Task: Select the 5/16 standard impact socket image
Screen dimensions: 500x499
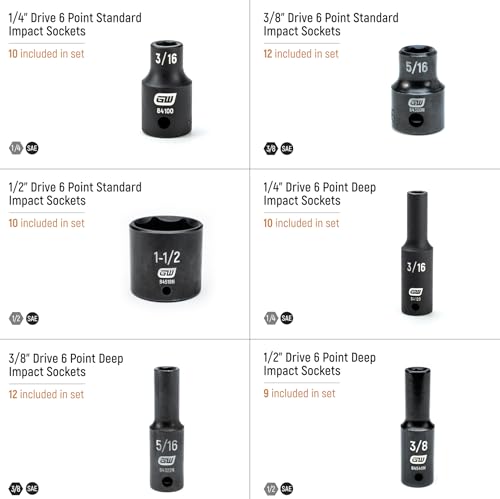Action: click(418, 90)
